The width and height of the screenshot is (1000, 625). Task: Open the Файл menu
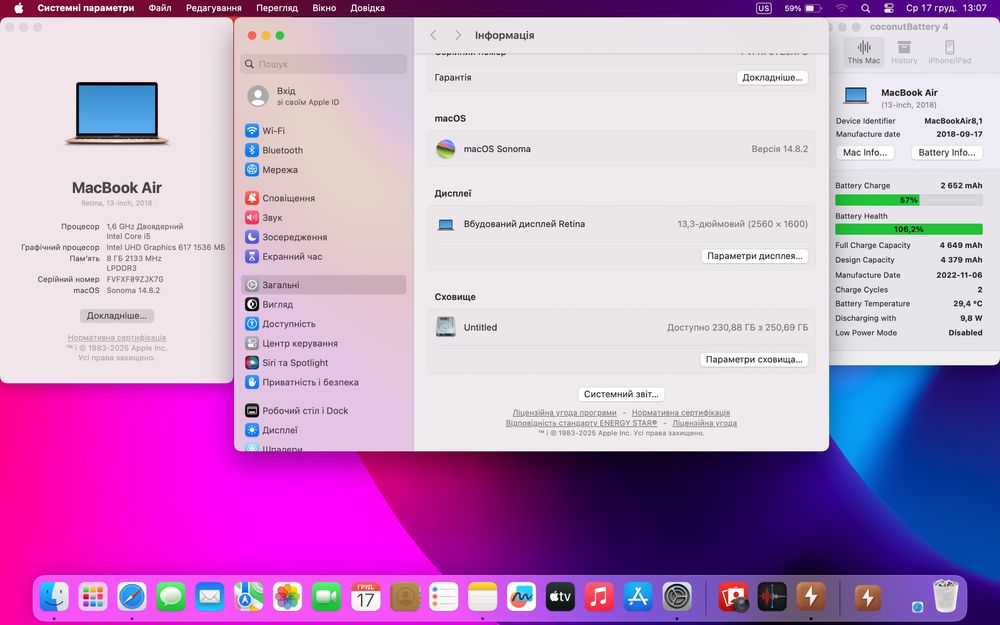(159, 8)
